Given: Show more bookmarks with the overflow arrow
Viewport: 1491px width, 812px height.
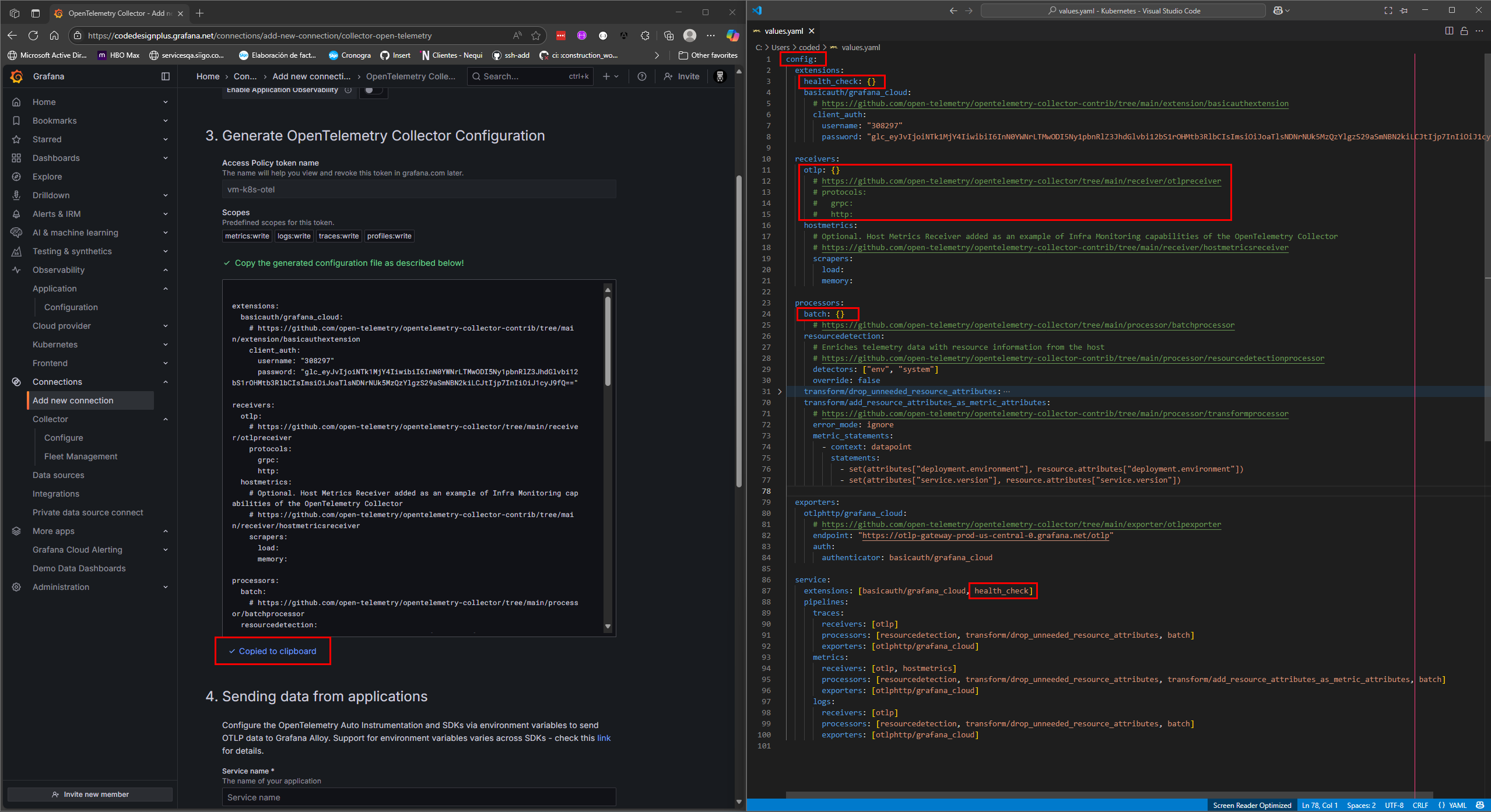Looking at the screenshot, I should click(657, 55).
